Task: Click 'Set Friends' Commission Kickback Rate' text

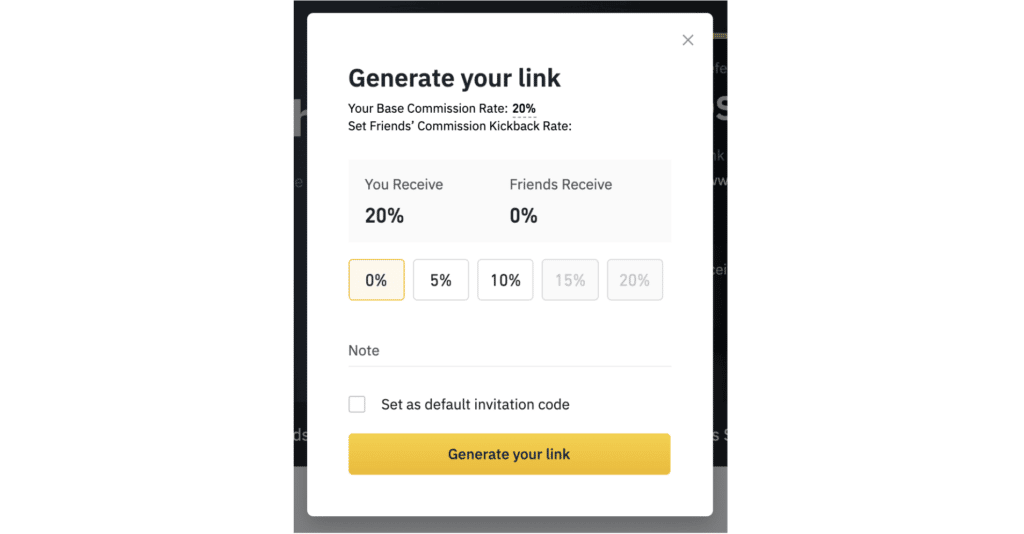Action: [x=459, y=126]
